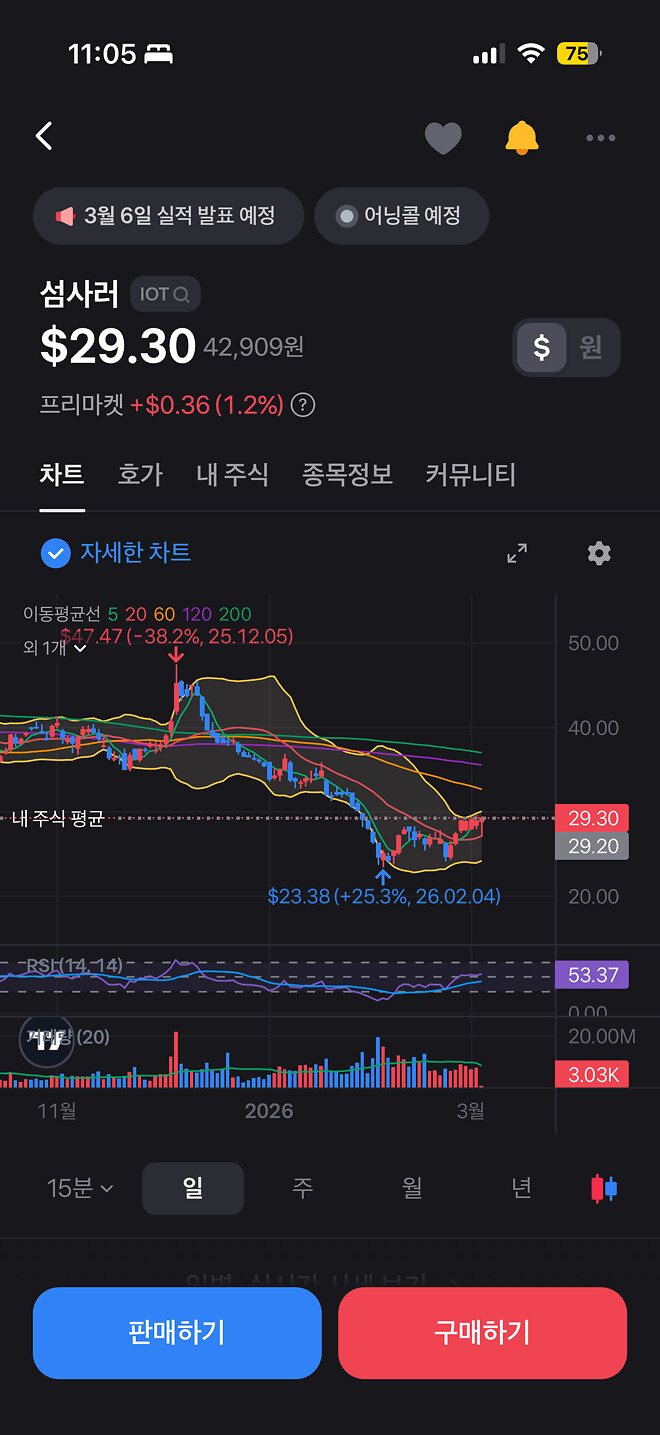Tap the 29.30 current price tag
The height and width of the screenshot is (1435, 660).
tap(592, 818)
